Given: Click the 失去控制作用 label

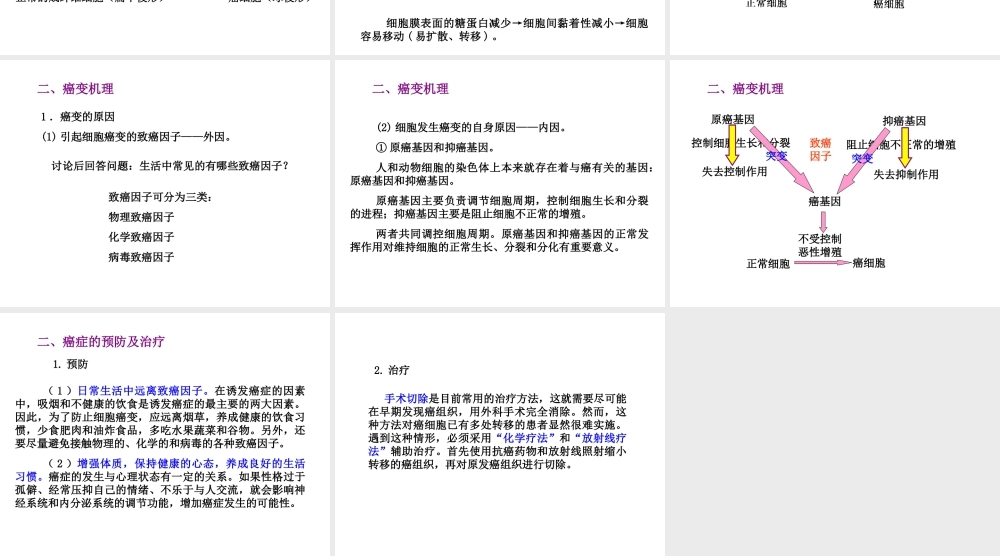Looking at the screenshot, I should click(735, 172).
